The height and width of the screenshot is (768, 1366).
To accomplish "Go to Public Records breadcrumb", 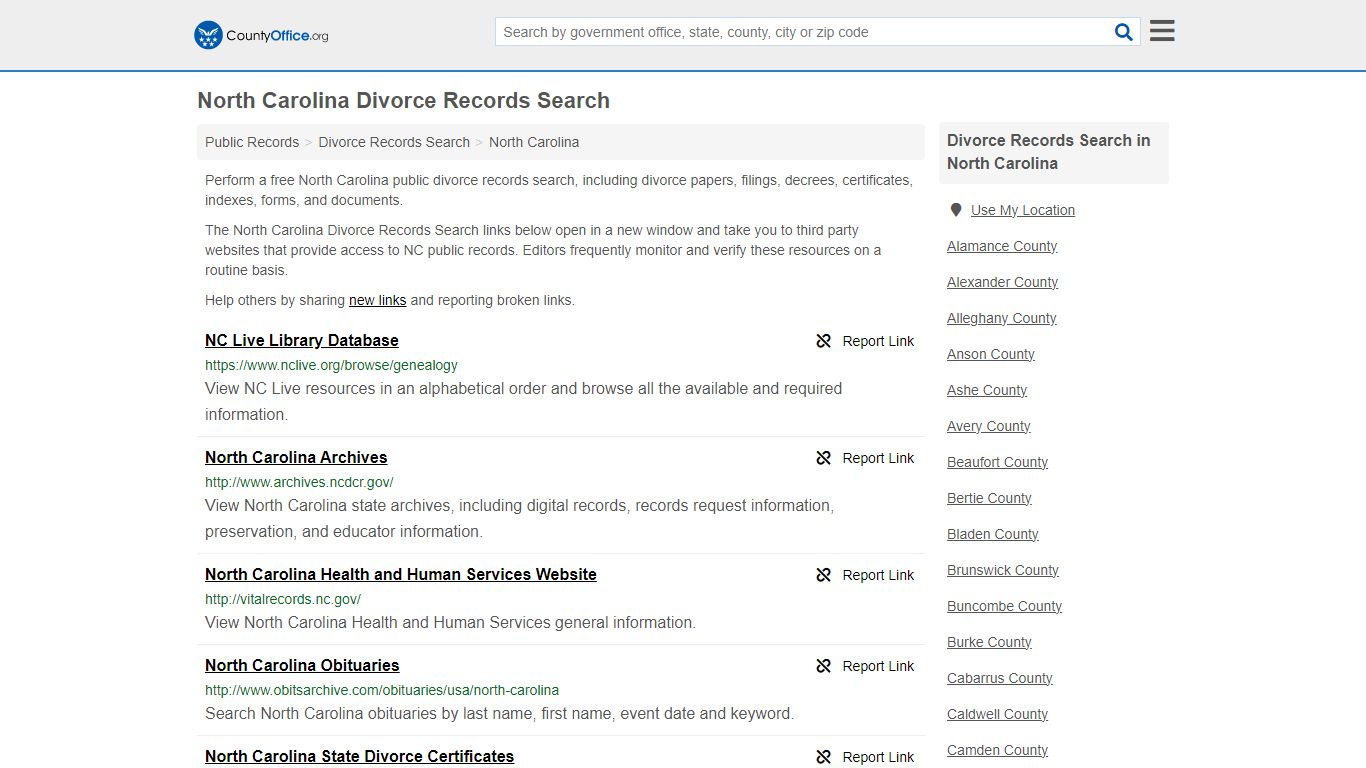I will pyautogui.click(x=252, y=142).
